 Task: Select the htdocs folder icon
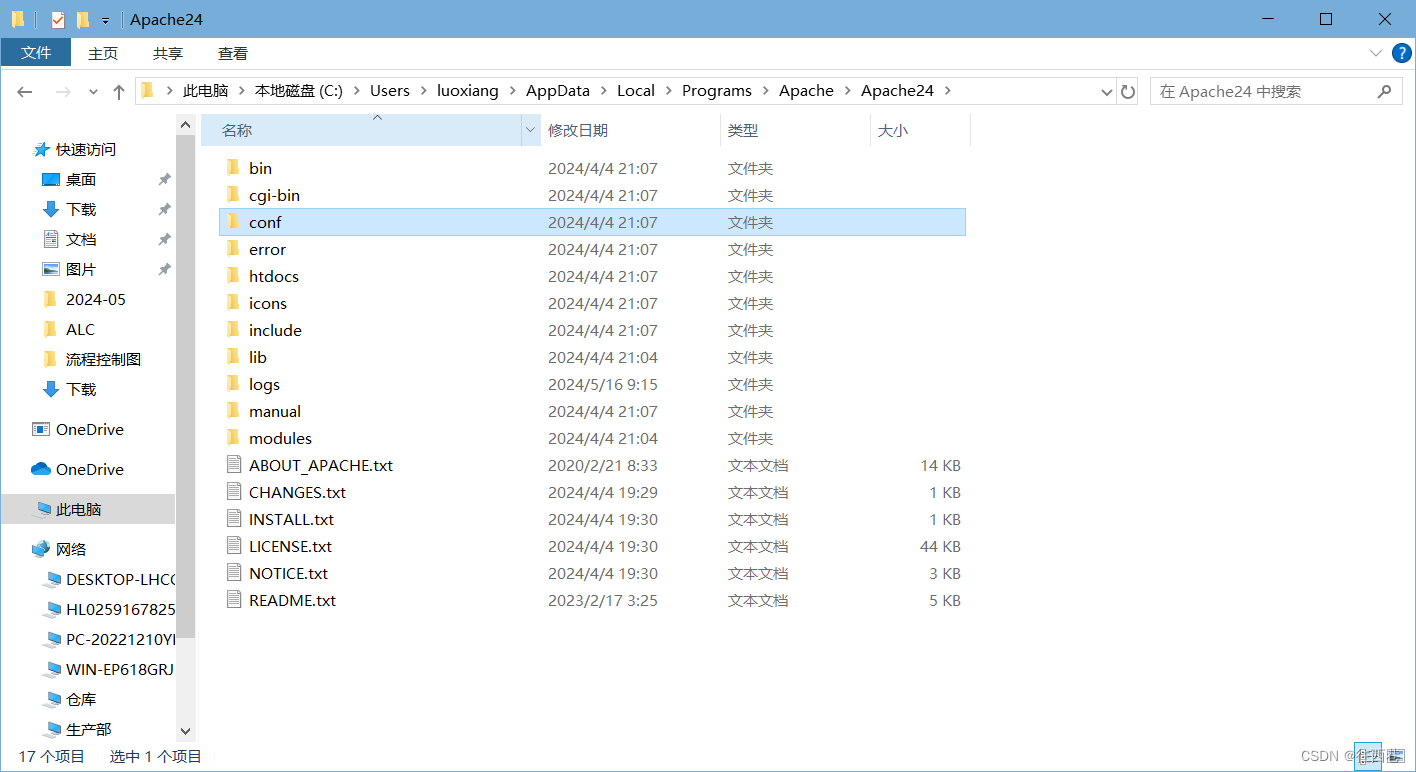pos(233,276)
